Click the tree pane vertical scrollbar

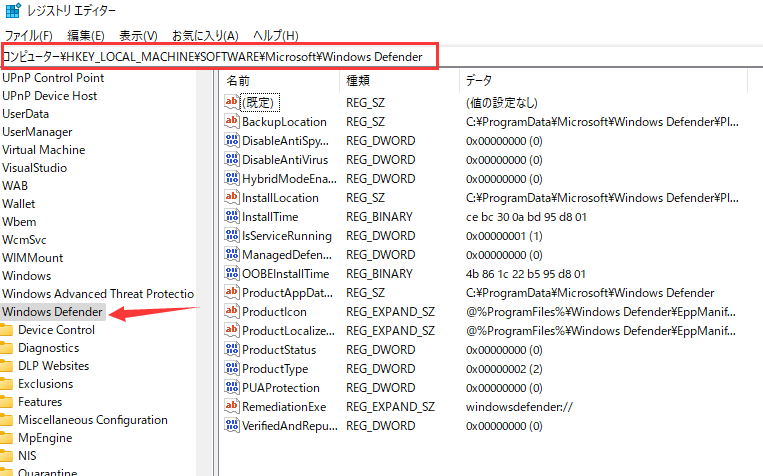pos(204,273)
